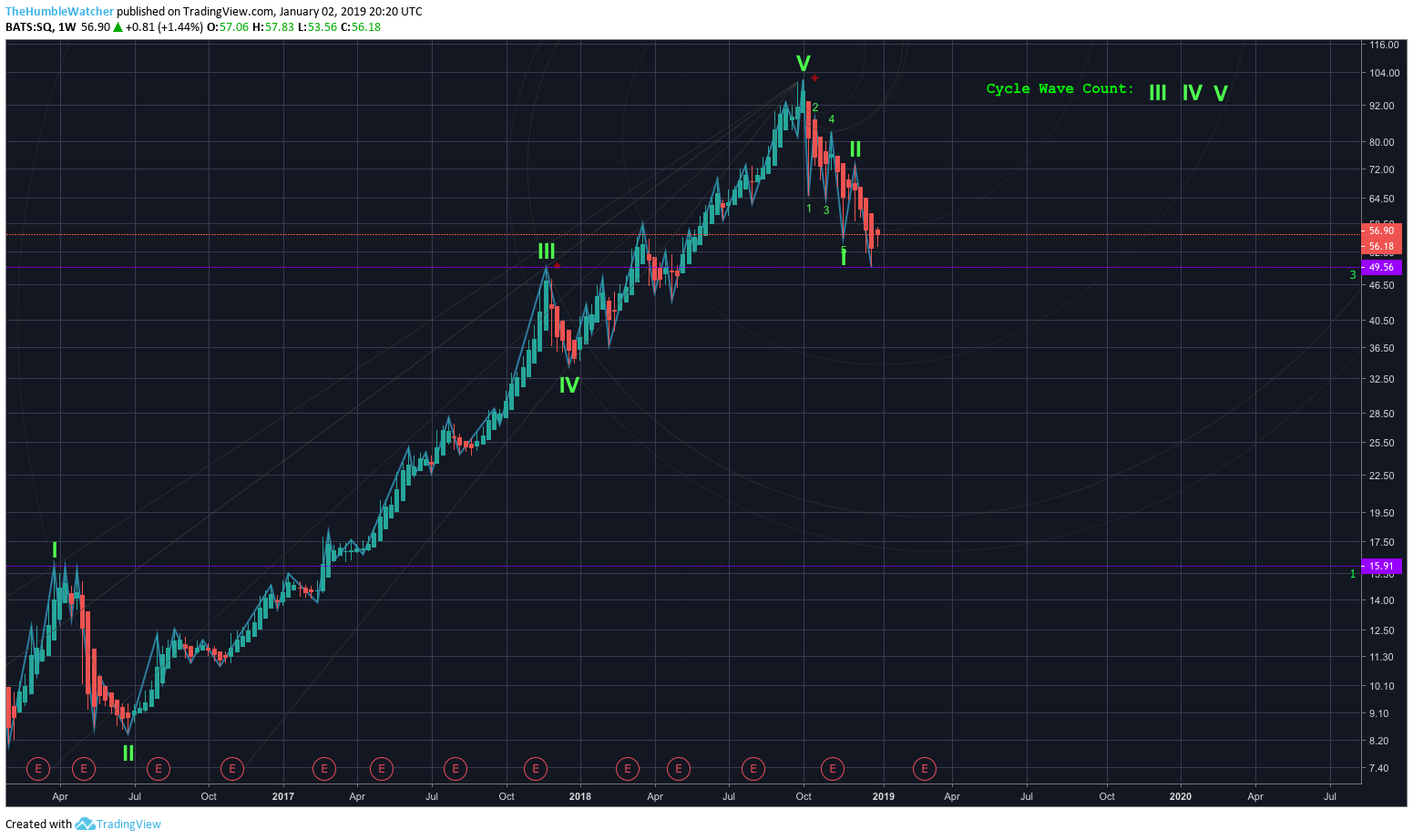Click the purple 49.56 price level tag
This screenshot has height=840, width=1413.
click(x=1381, y=267)
